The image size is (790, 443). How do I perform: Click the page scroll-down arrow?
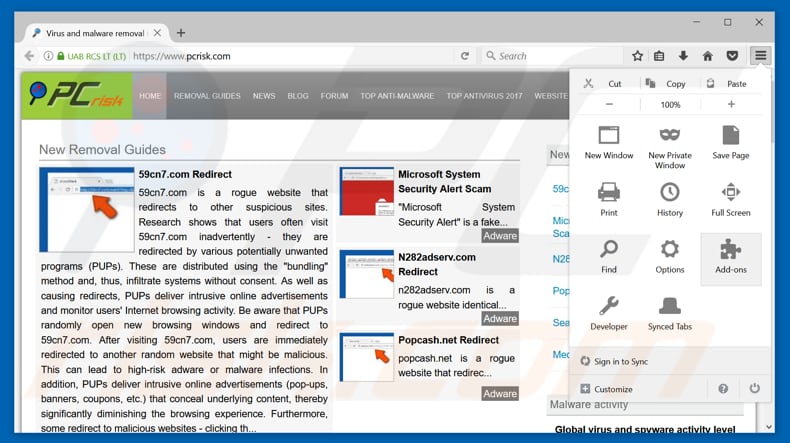click(x=769, y=427)
